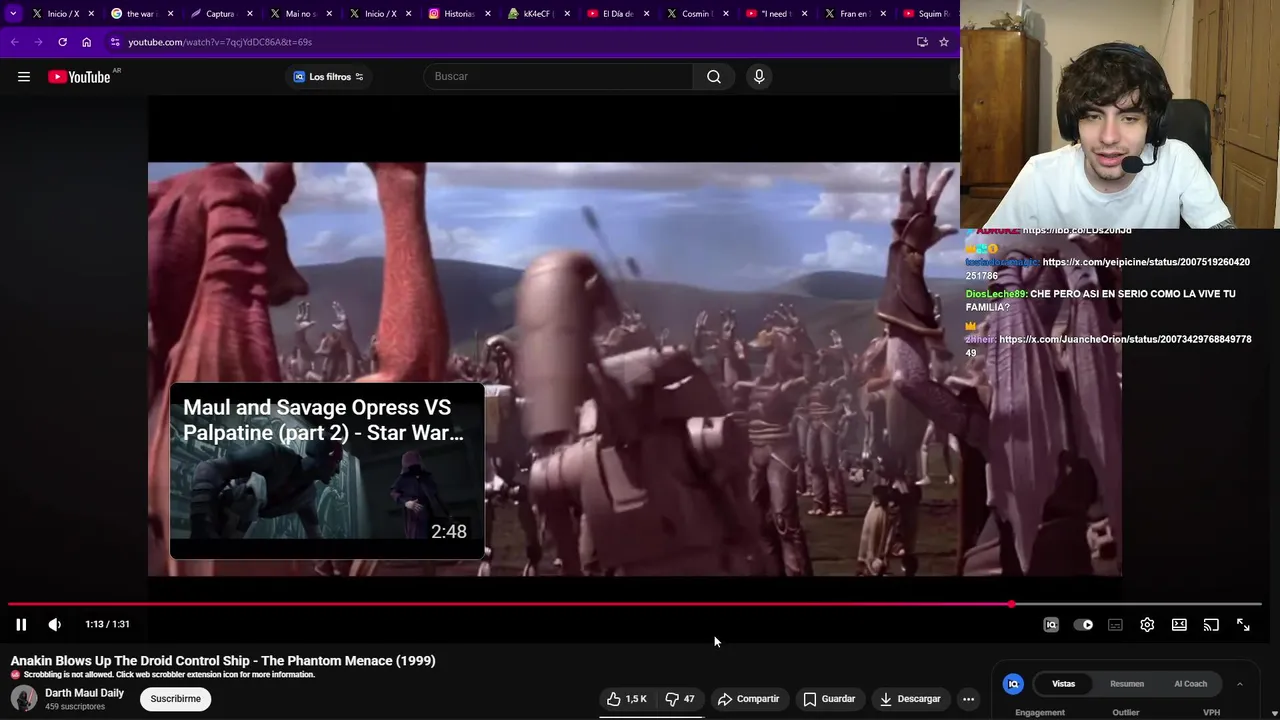Viewport: 1280px width, 720px height.
Task: Click the search magnifier button
Action: point(714,77)
